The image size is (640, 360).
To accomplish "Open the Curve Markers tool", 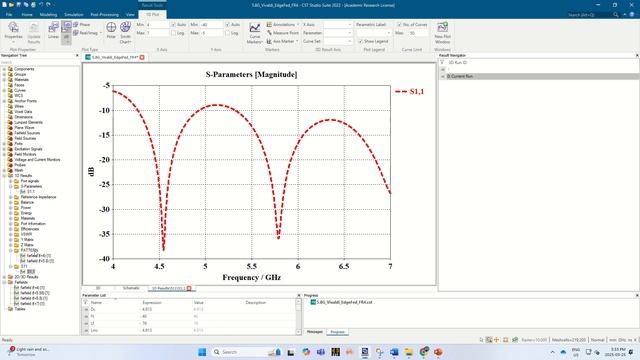I will pyautogui.click(x=255, y=33).
